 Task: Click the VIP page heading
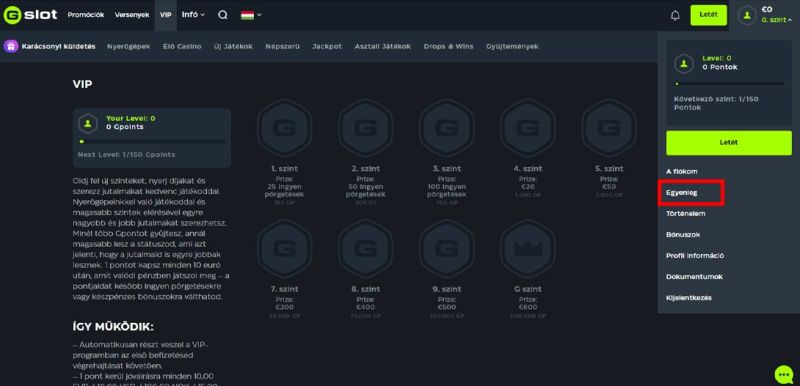point(82,84)
